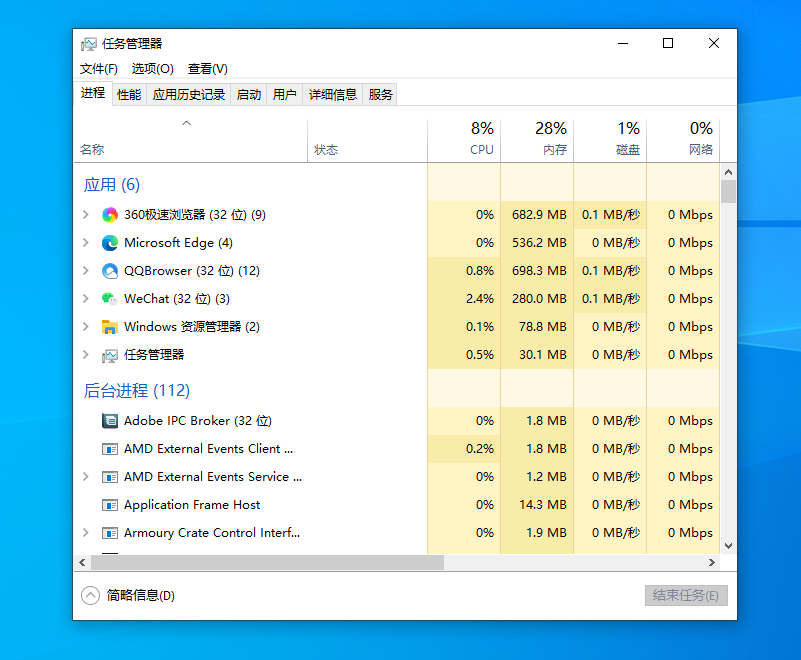Click vertical scrollbar thumb
Viewport: 801px width, 660px height.
click(728, 192)
